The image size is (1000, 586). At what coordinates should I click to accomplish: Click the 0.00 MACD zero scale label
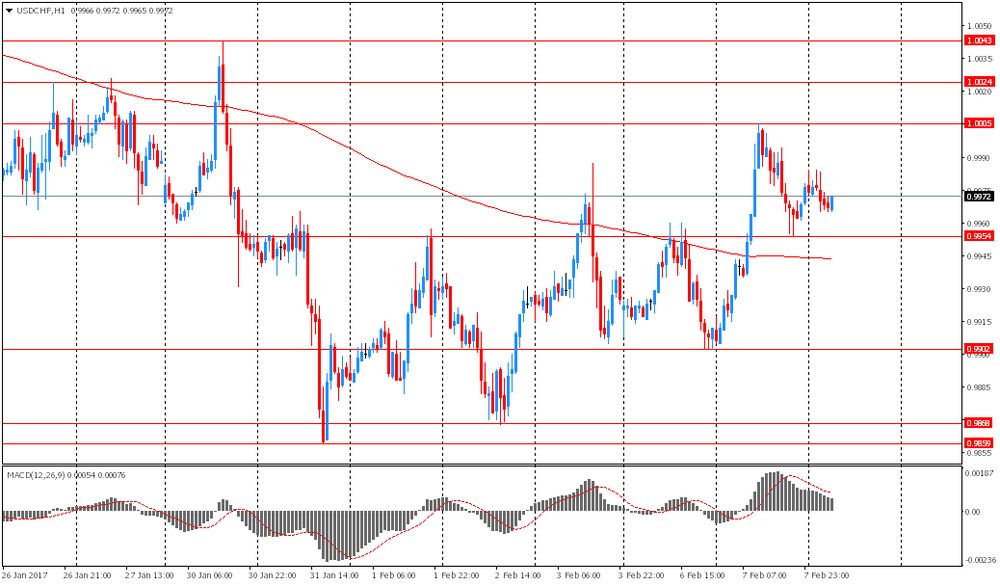click(973, 512)
